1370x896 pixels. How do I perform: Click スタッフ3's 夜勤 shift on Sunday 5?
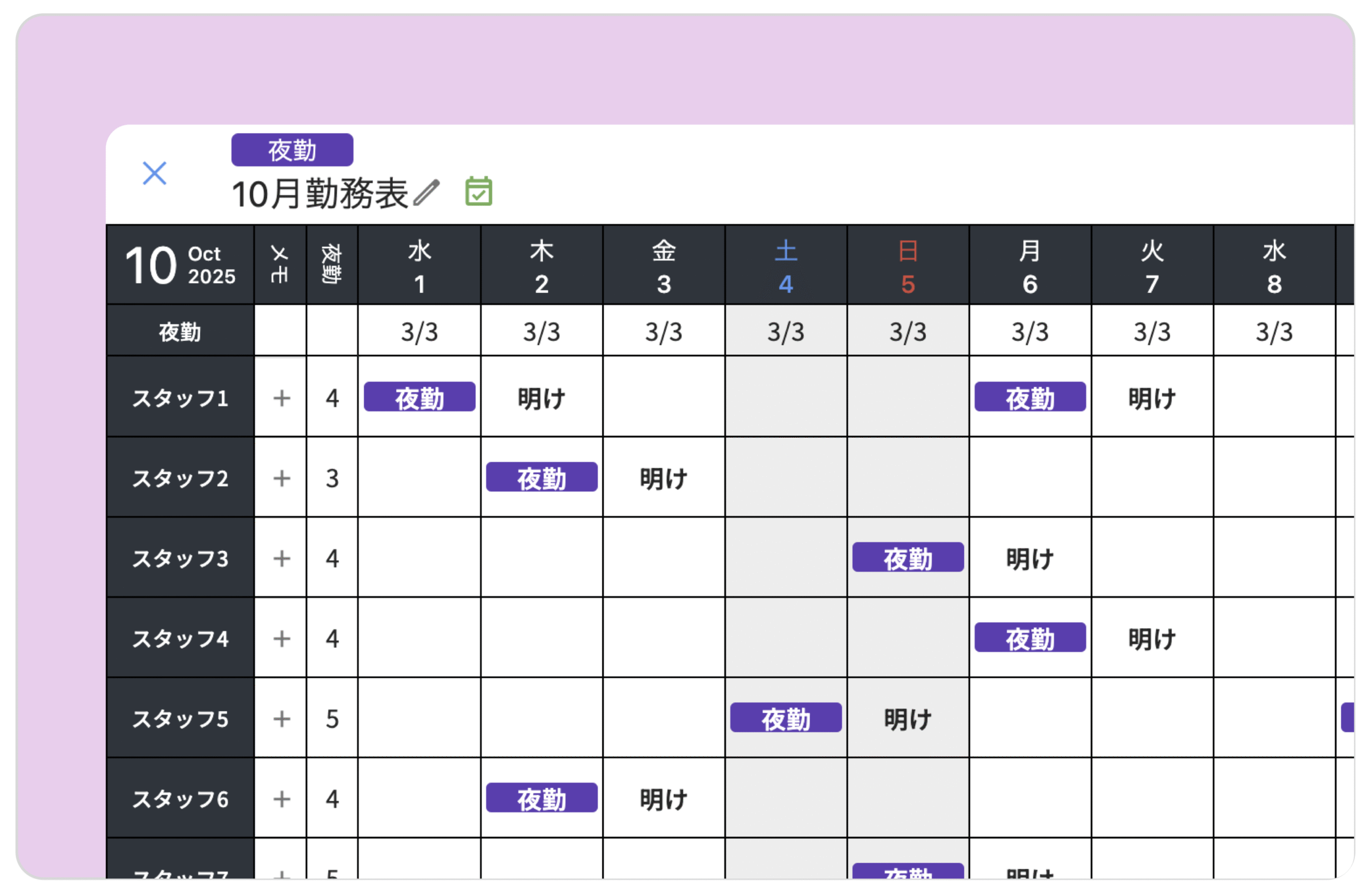tap(907, 557)
